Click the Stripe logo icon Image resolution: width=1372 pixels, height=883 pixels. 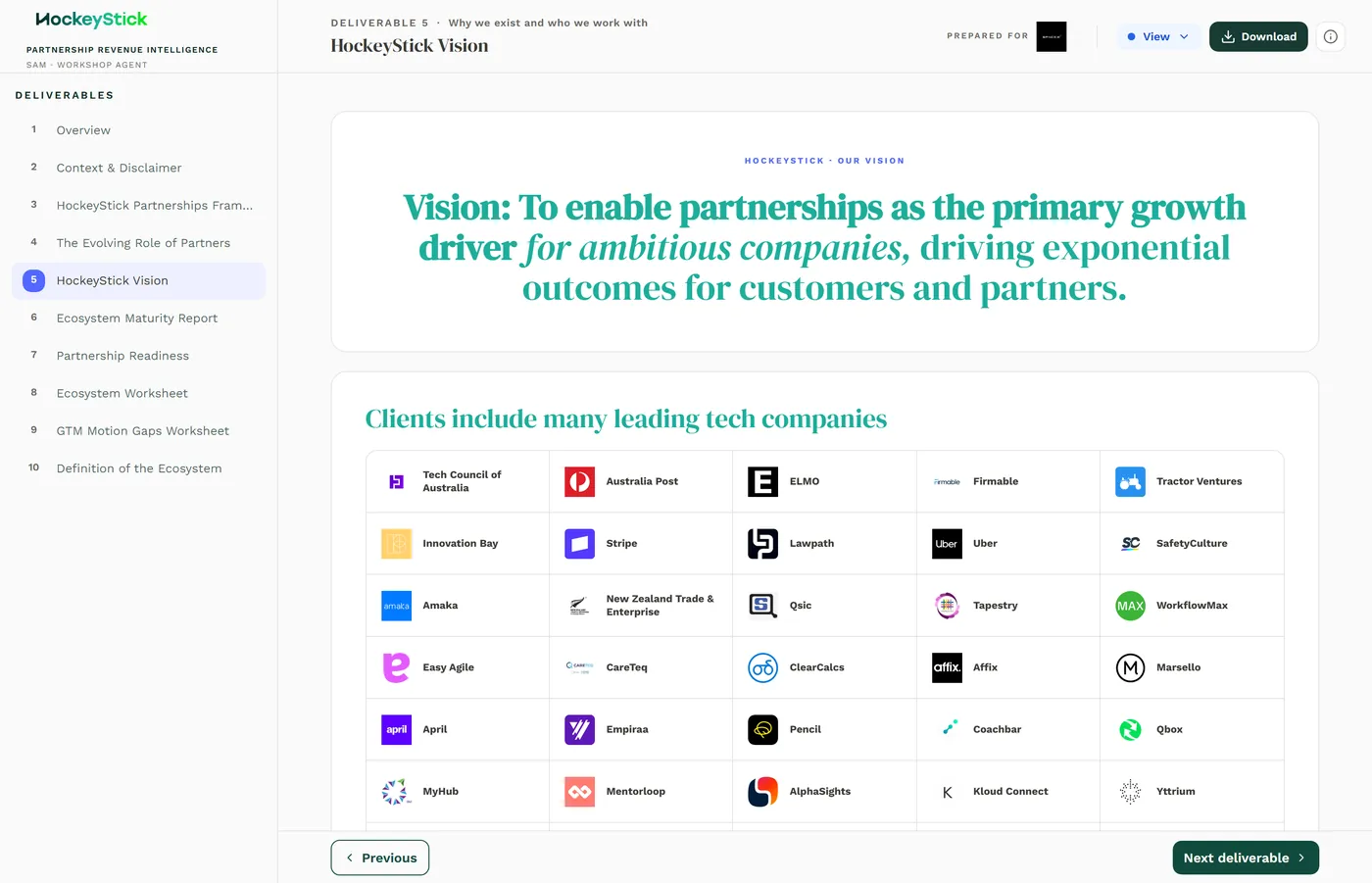click(580, 544)
